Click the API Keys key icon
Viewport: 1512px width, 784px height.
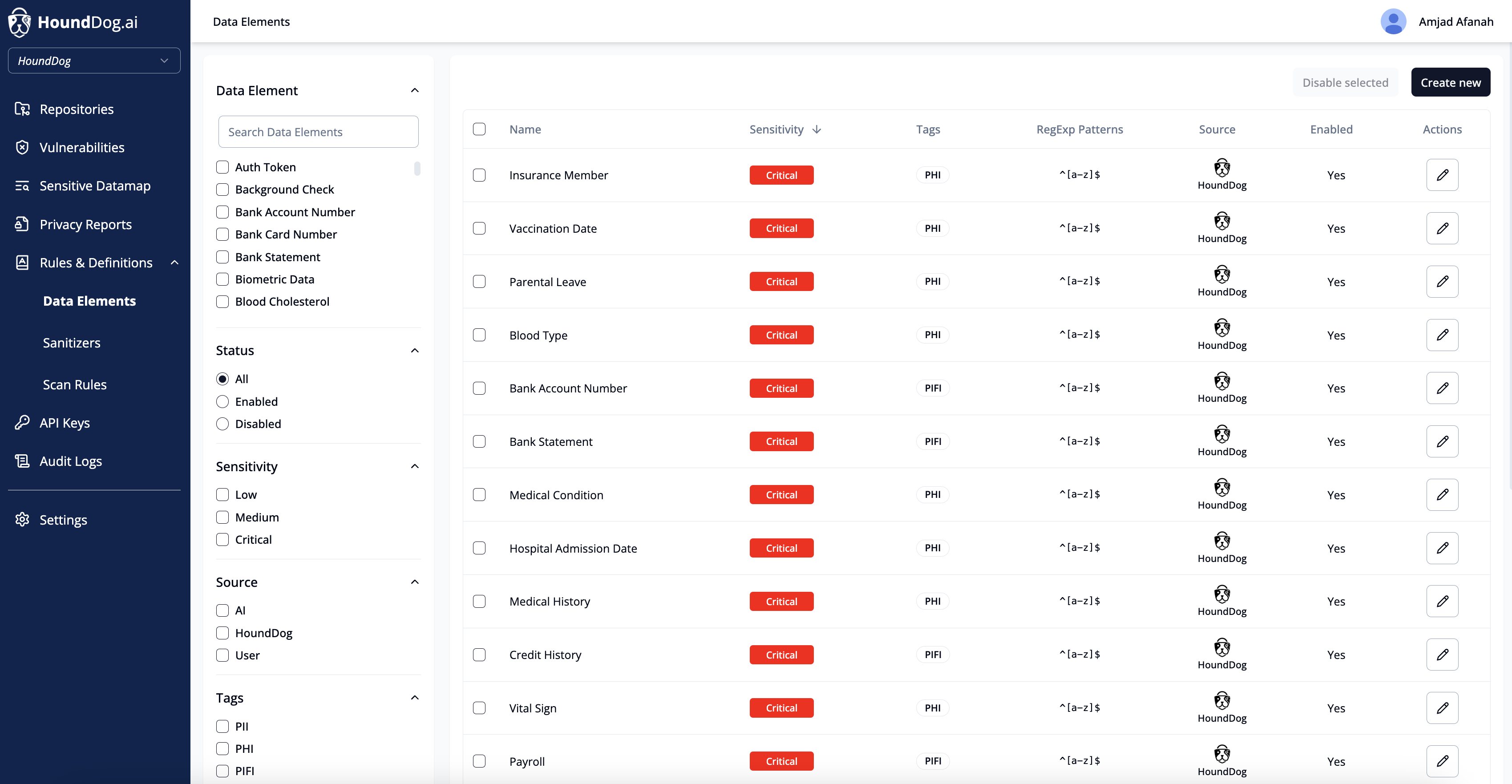pyautogui.click(x=22, y=423)
